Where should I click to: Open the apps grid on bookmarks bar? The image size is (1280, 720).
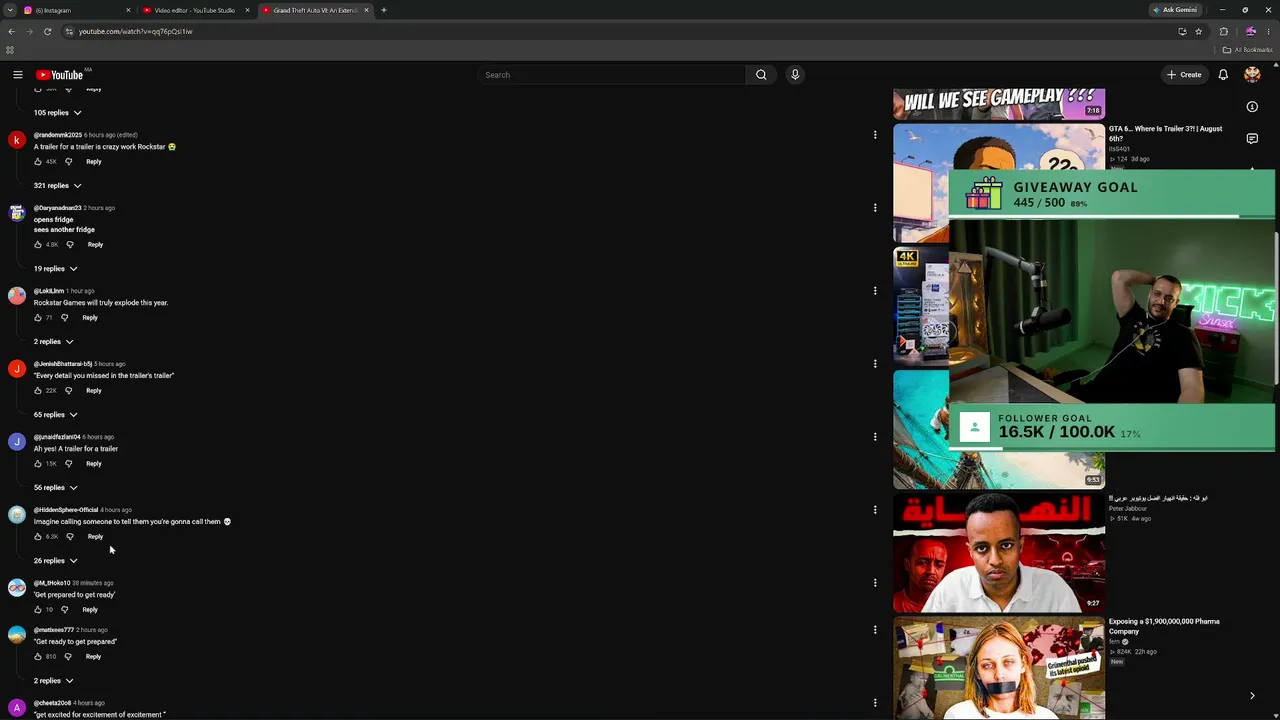pos(10,50)
